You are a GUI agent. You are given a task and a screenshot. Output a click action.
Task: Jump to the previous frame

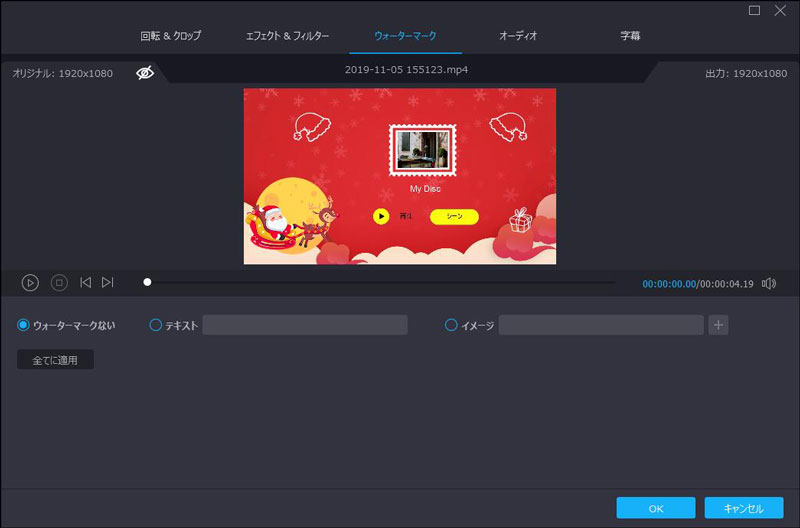85,283
